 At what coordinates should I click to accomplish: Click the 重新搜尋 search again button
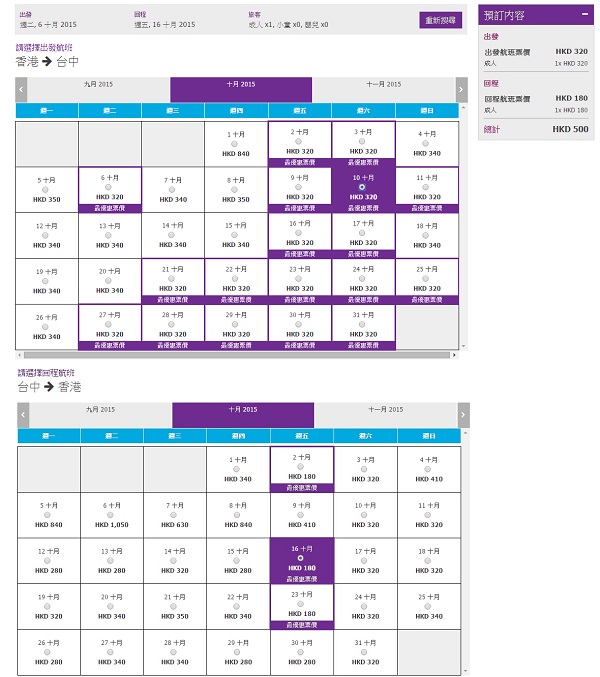point(441,20)
